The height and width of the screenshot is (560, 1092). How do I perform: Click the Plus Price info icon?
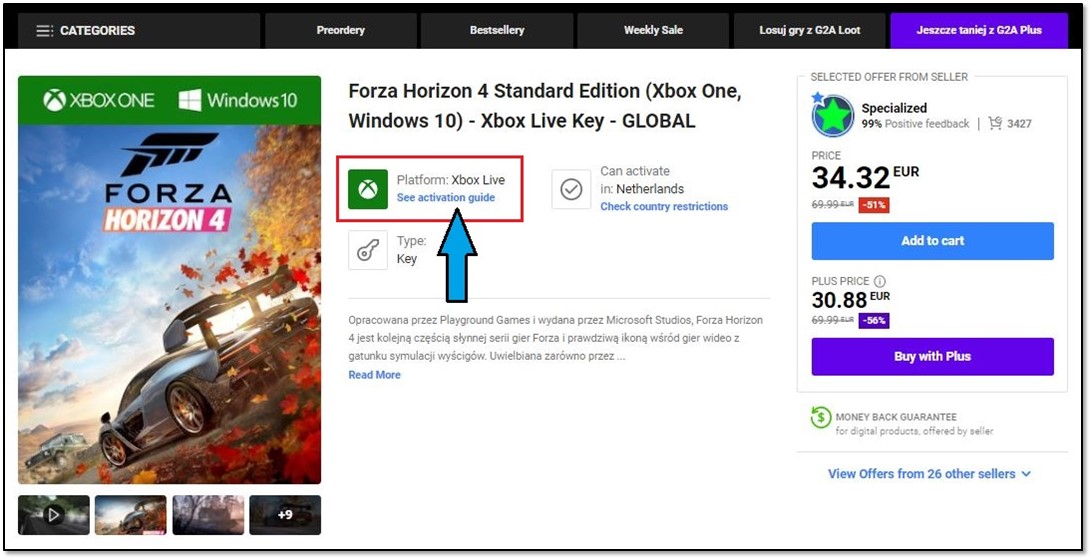click(880, 281)
